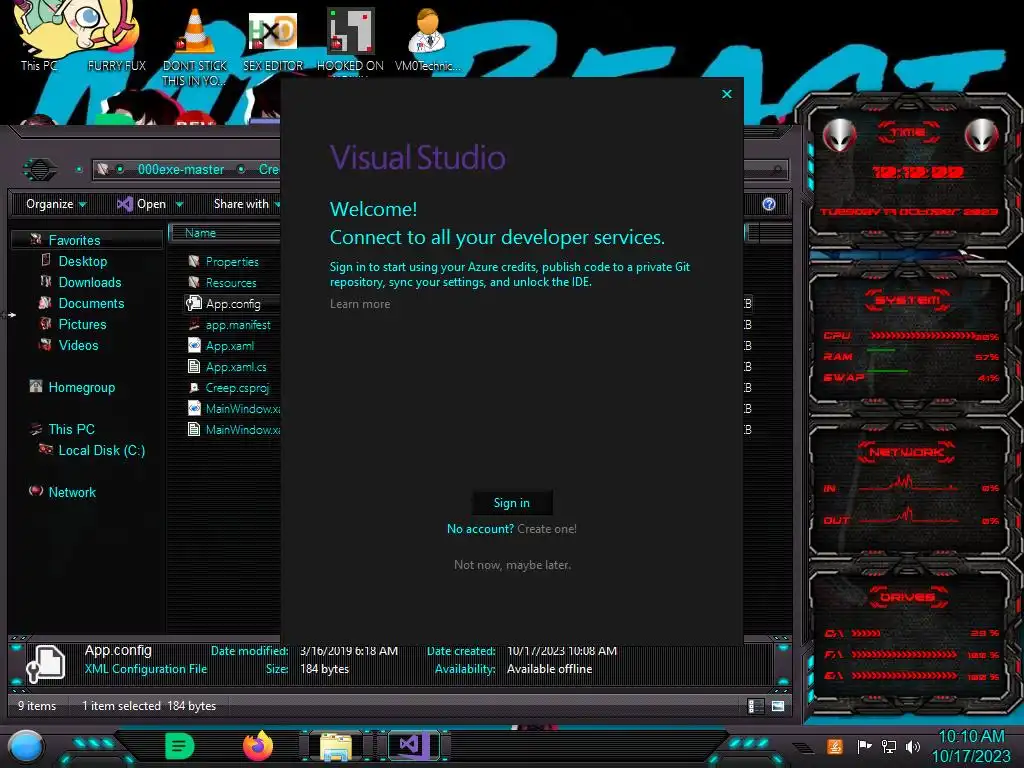Image resolution: width=1024 pixels, height=768 pixels.
Task: Click the App.config file icon
Action: 194,303
